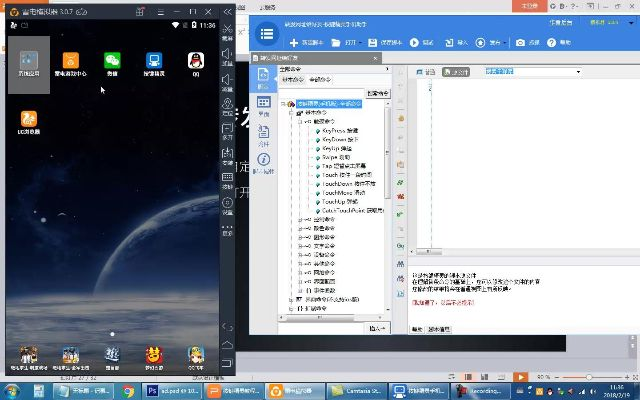
Task: Open the UC browser app
Action: click(28, 119)
